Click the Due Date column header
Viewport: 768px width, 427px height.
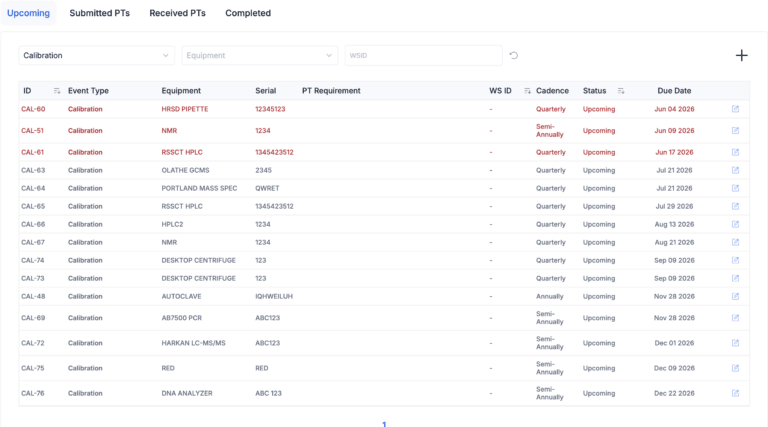point(674,91)
